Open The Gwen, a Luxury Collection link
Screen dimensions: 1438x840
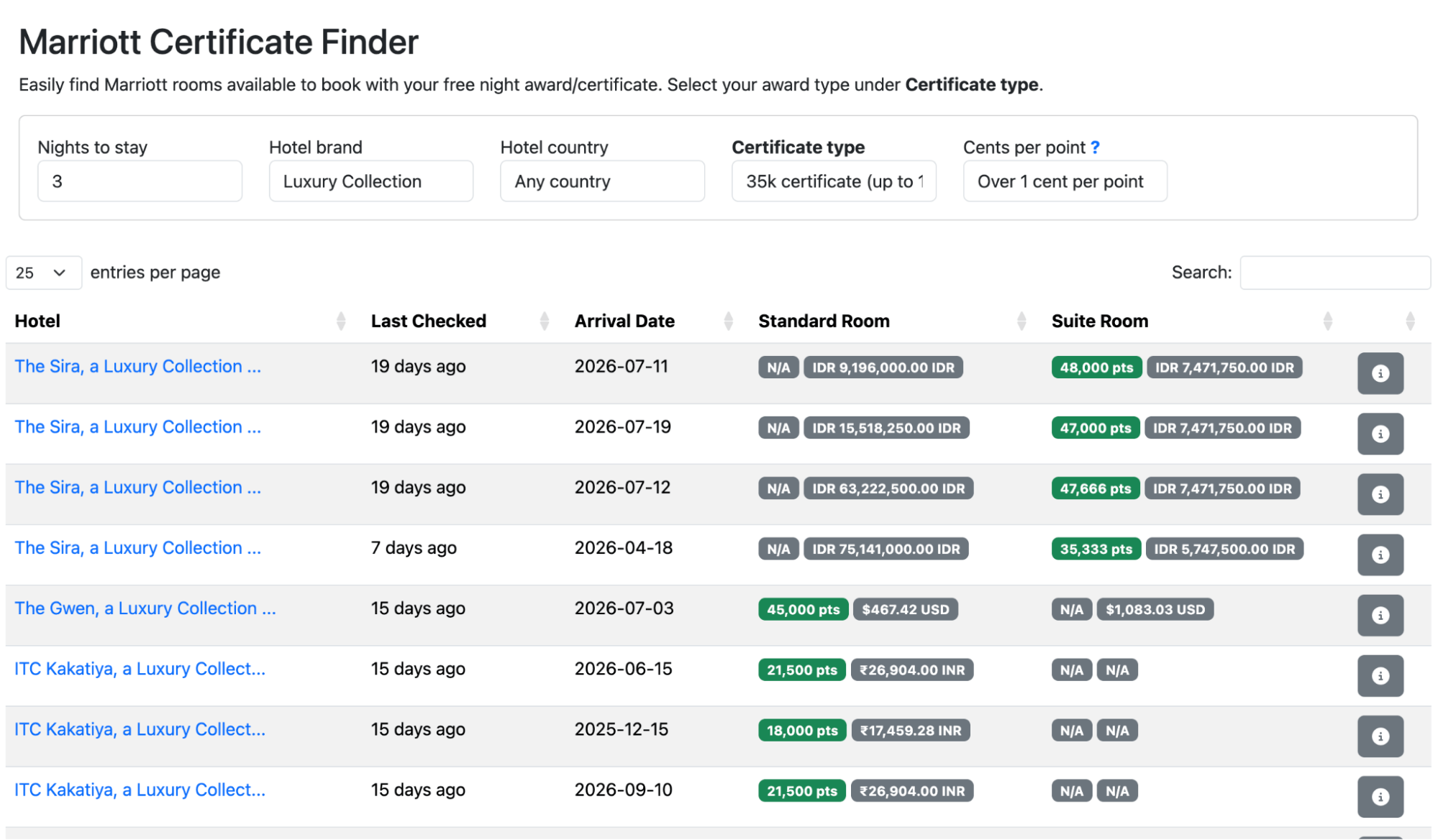tap(145, 608)
